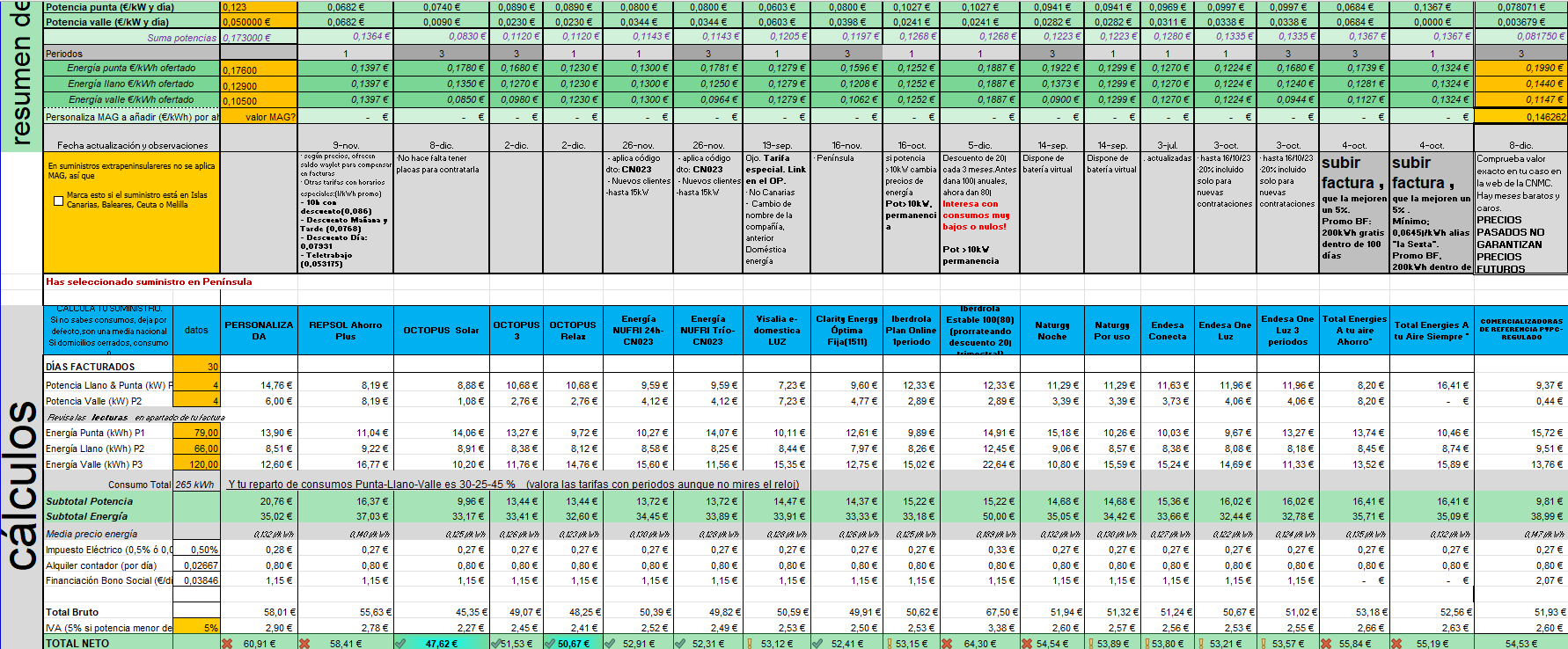Click the yellow warning icon beside 53,21 €

coord(1200,643)
